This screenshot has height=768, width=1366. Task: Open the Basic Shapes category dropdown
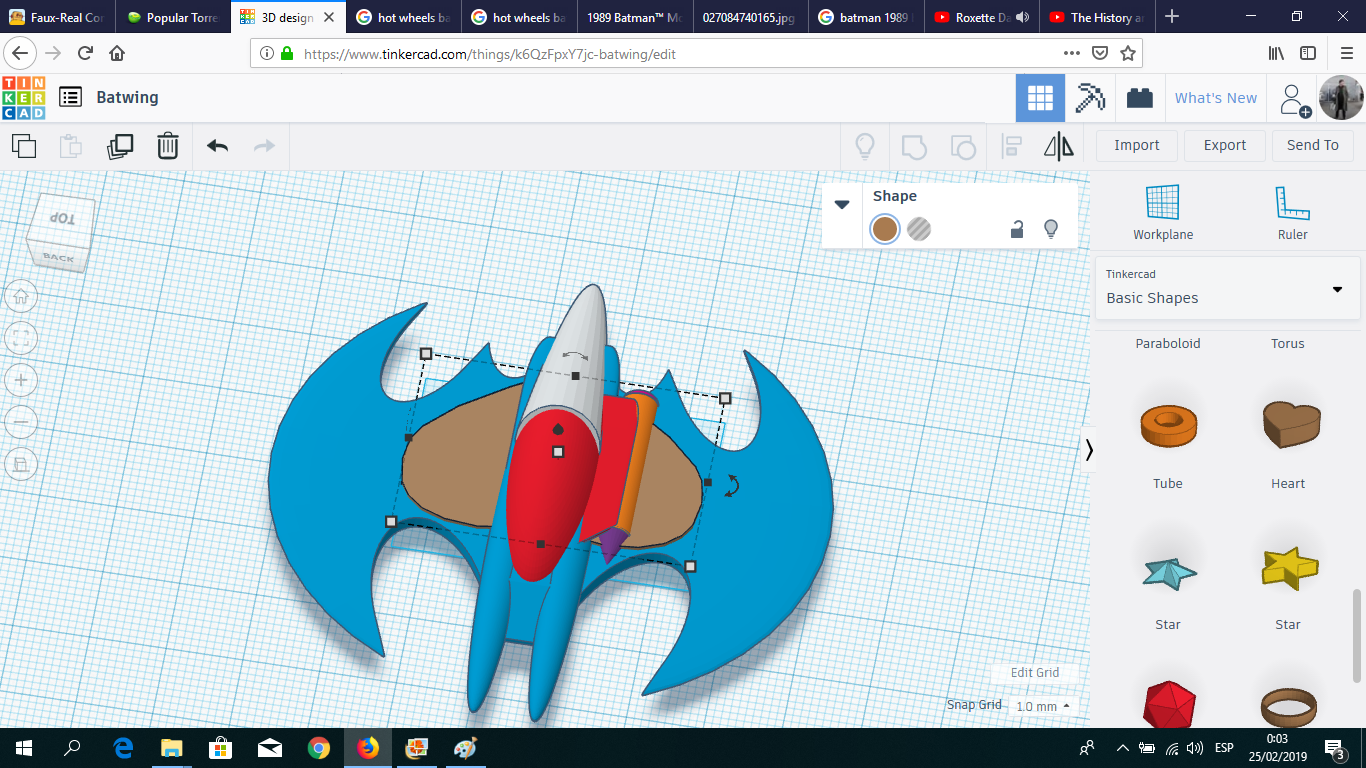coord(1227,287)
